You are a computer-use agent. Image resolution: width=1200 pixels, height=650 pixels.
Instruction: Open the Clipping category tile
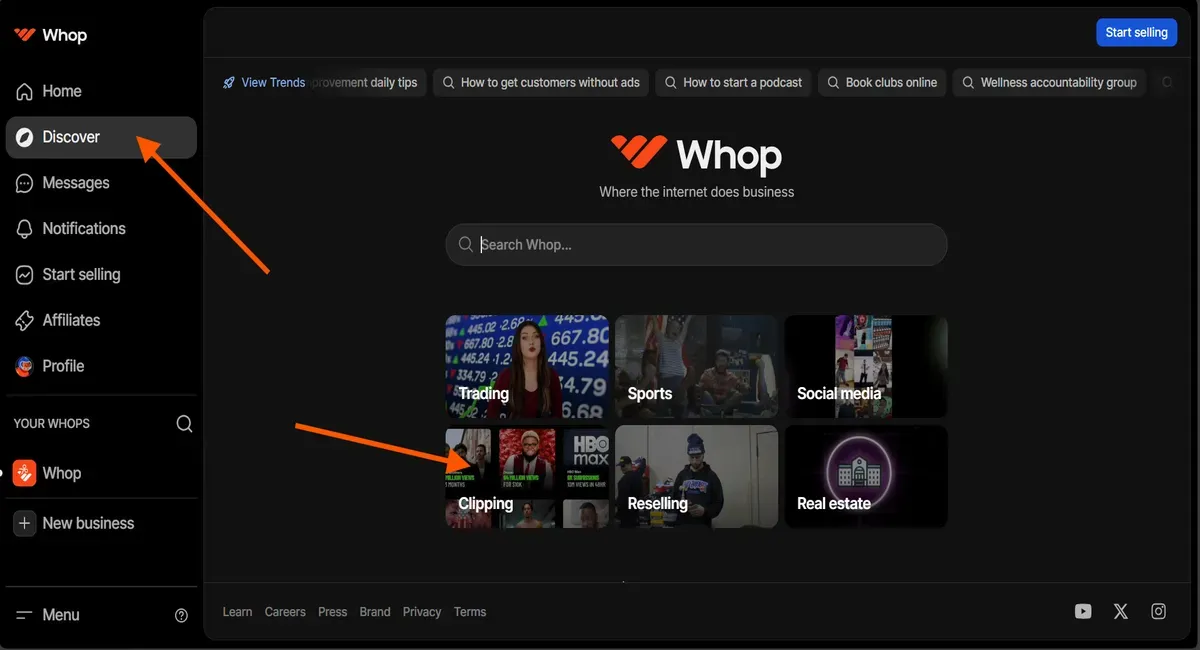(527, 476)
